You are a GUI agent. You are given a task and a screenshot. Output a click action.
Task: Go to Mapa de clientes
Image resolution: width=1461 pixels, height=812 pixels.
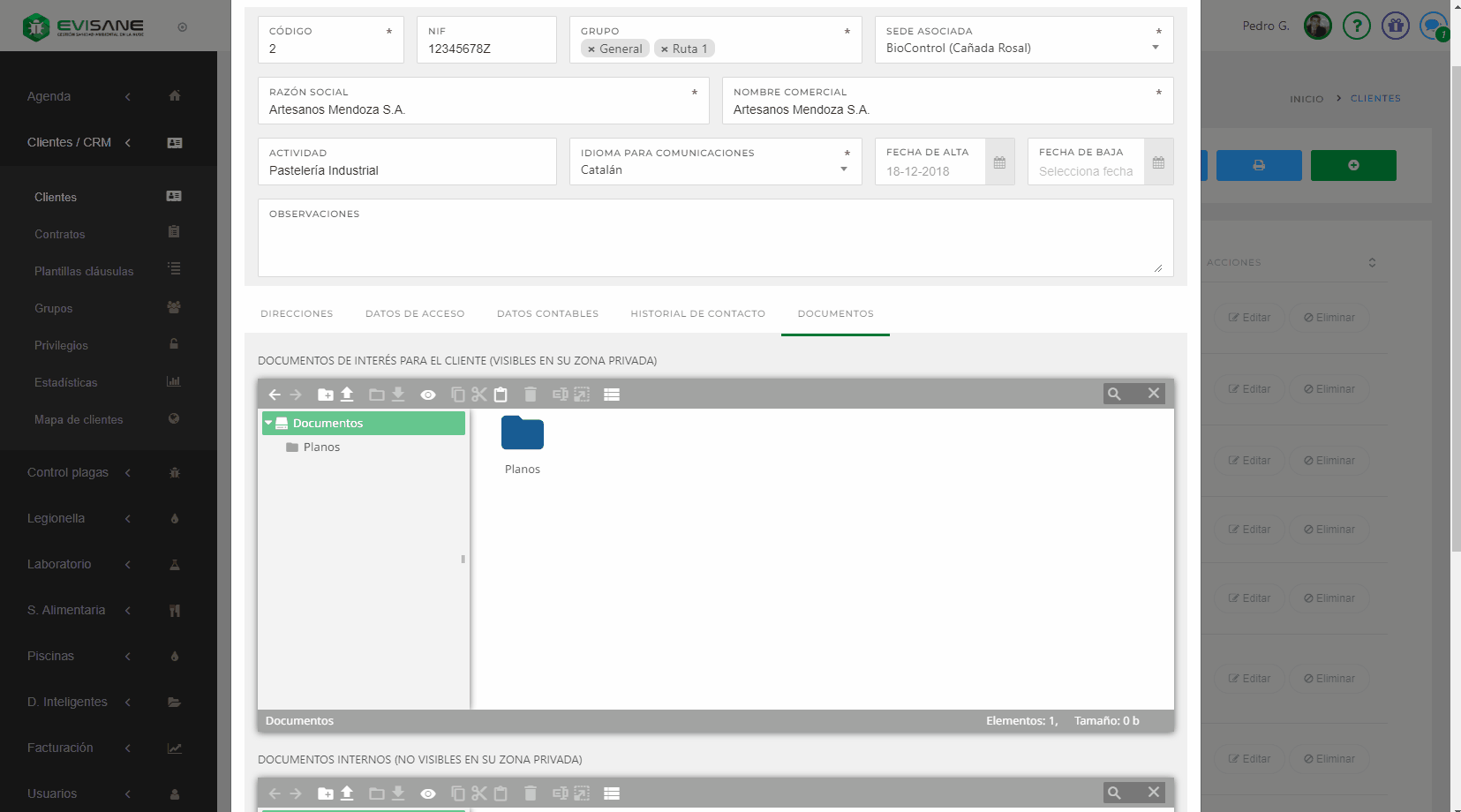pyautogui.click(x=79, y=420)
